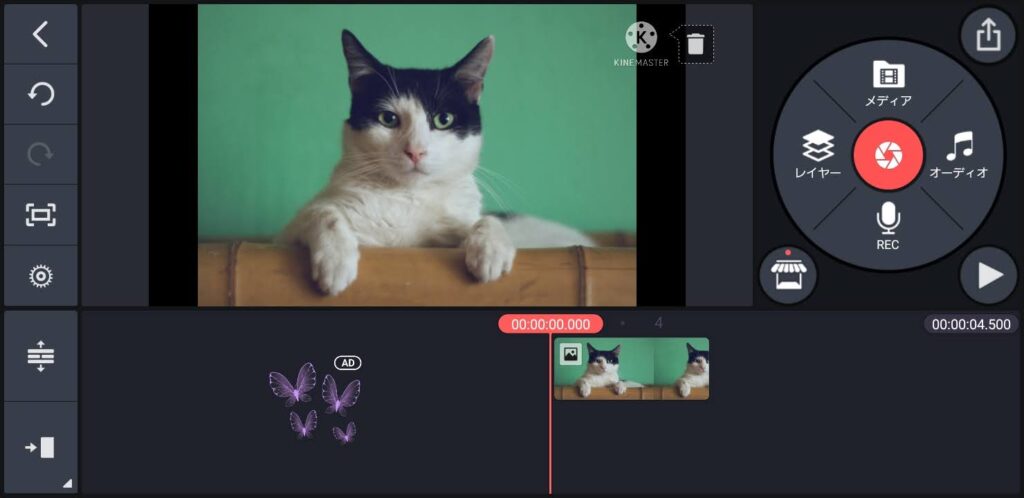Expand the timeline track height

pyautogui.click(x=40, y=356)
